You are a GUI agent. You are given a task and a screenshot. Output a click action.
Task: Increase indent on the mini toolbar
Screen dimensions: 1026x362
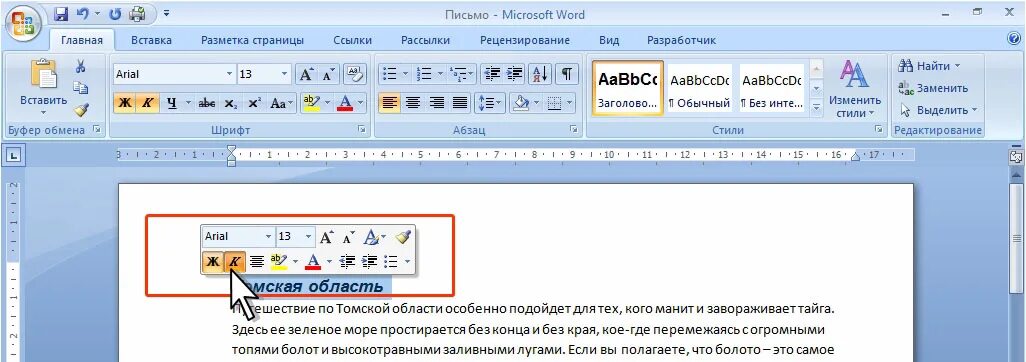click(370, 262)
